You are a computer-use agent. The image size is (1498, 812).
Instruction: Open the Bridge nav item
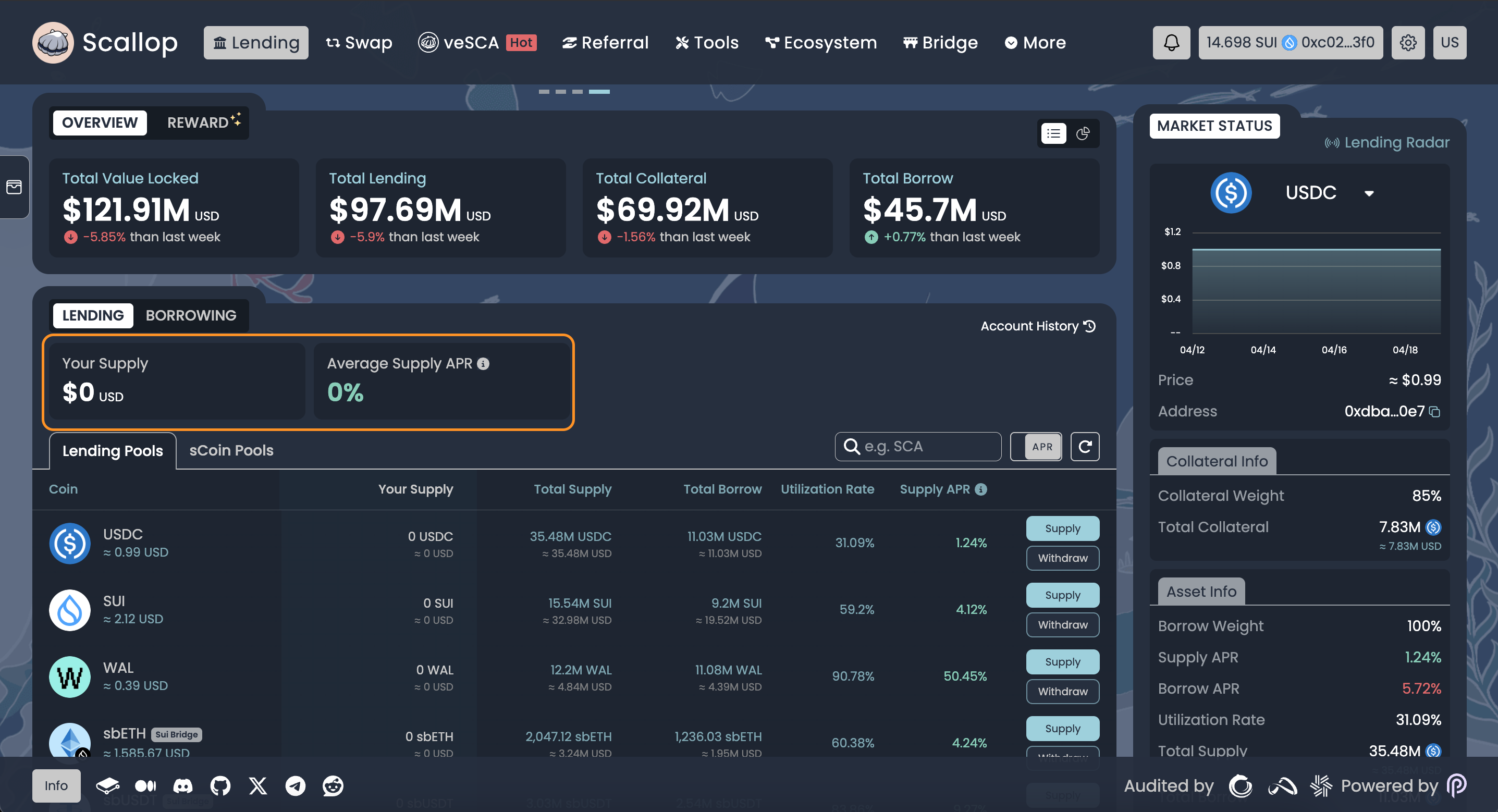click(x=940, y=42)
